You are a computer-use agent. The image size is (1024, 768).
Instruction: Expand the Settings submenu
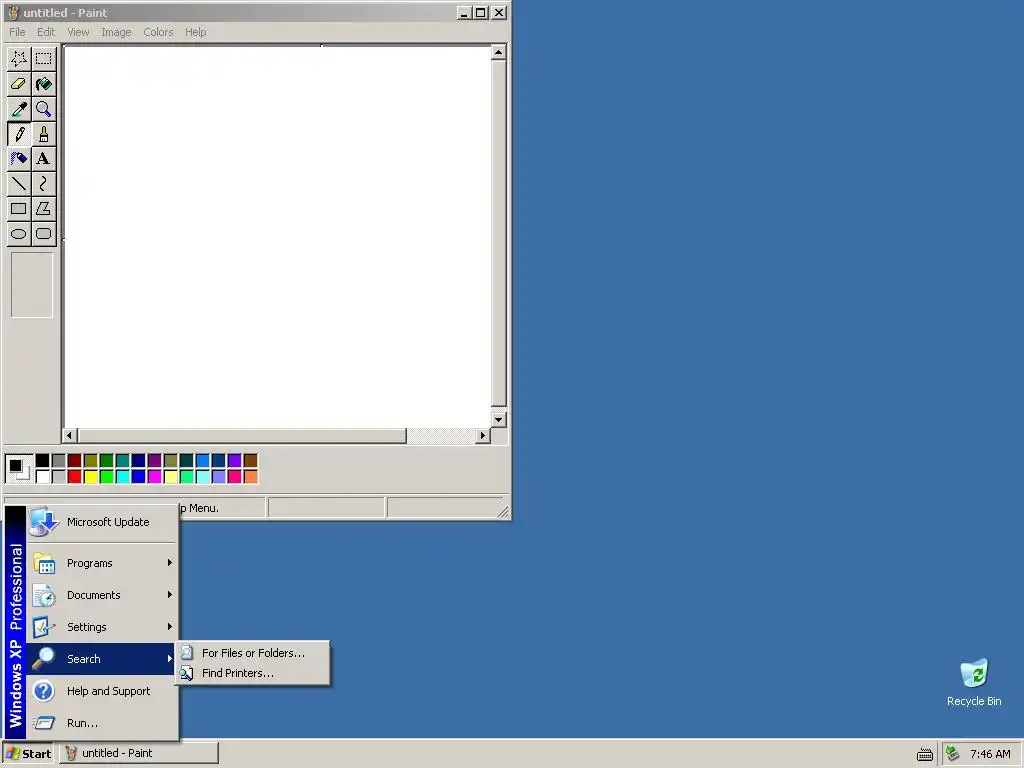pos(102,627)
